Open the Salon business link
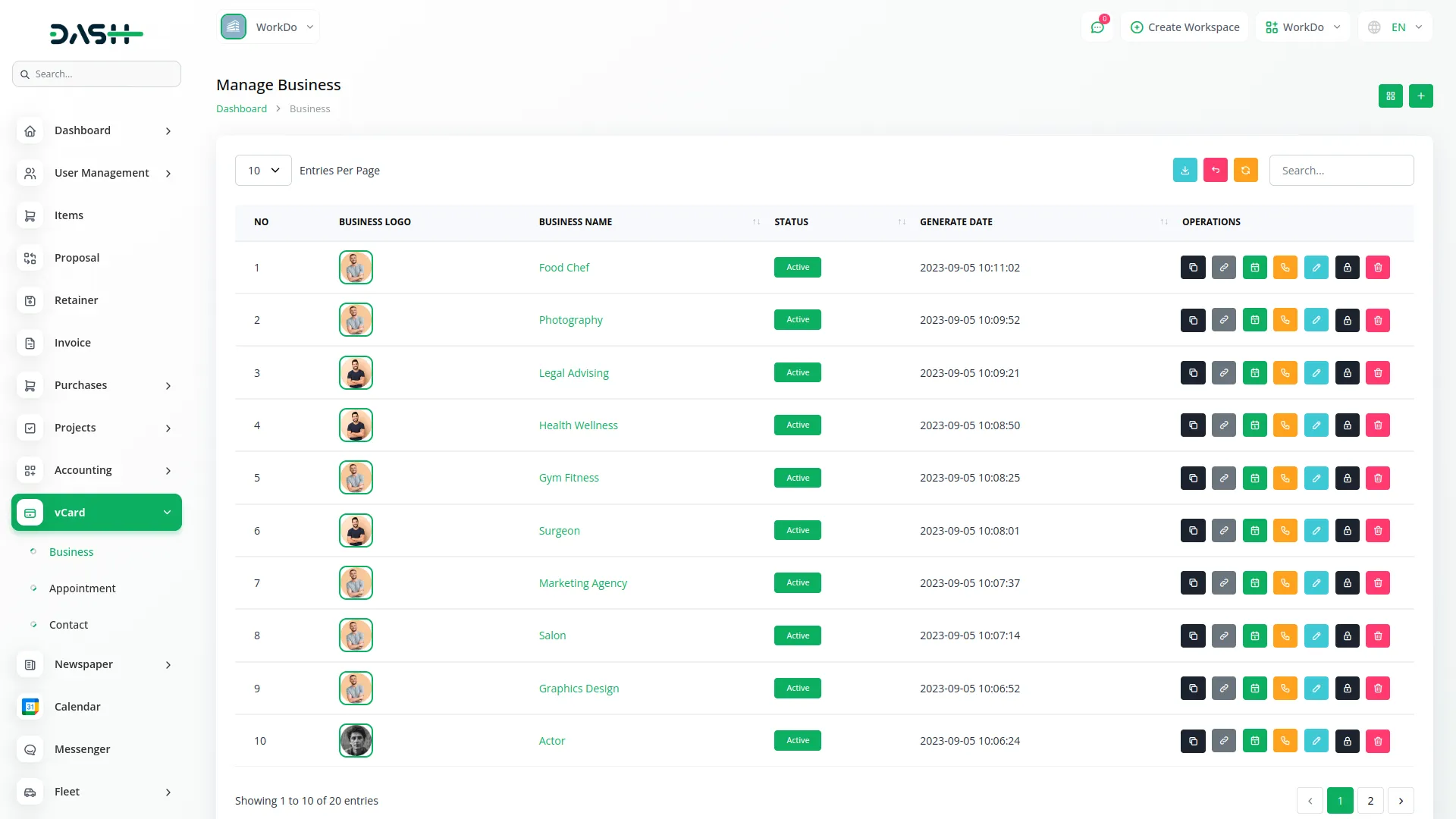This screenshot has height=819, width=1456. pos(552,635)
